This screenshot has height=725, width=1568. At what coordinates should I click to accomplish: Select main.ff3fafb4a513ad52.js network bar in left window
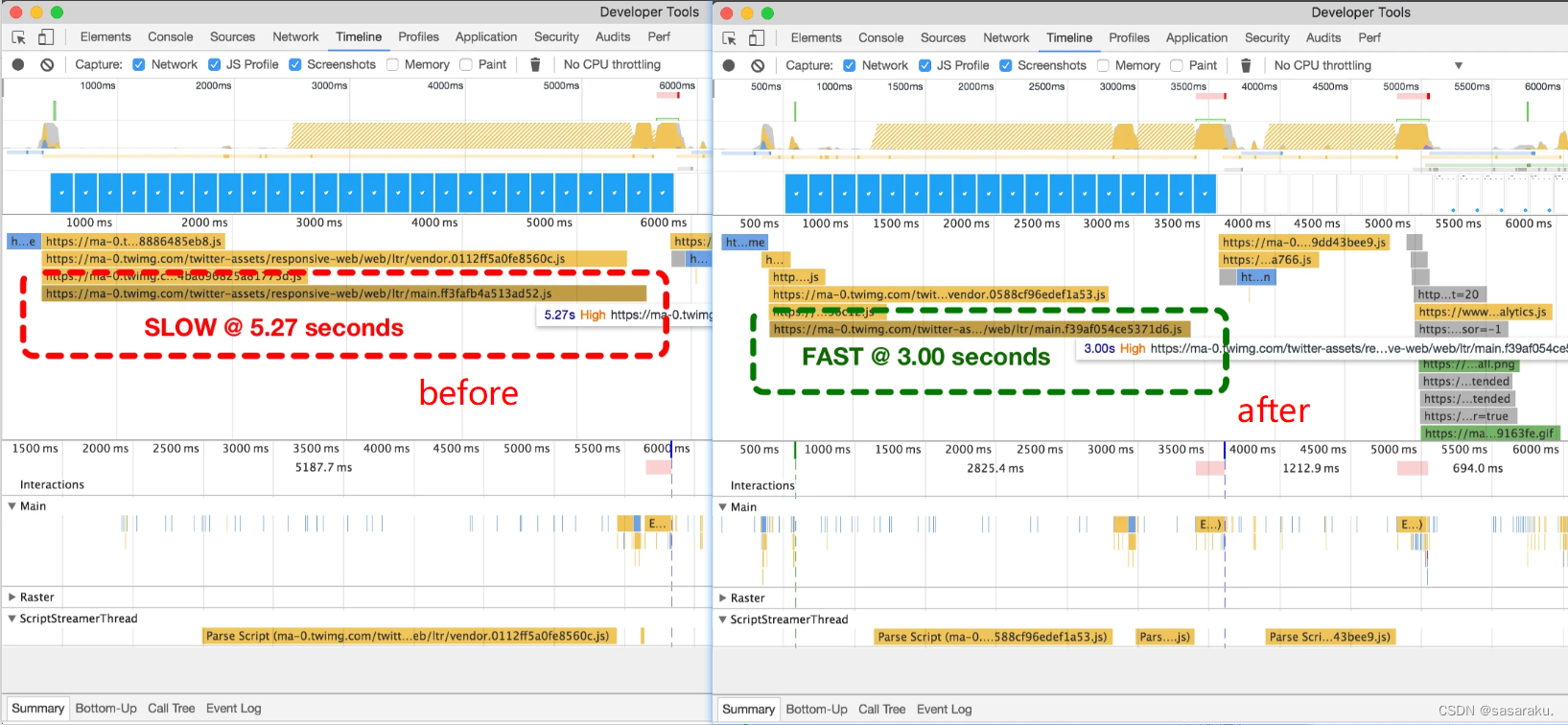[344, 293]
